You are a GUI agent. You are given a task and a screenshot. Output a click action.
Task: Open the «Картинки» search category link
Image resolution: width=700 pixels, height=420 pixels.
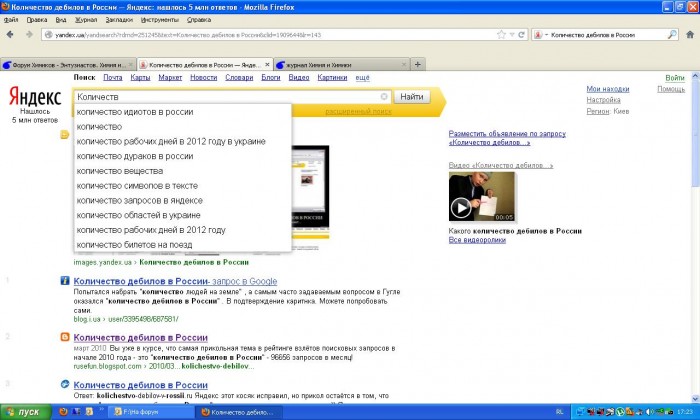(x=332, y=77)
